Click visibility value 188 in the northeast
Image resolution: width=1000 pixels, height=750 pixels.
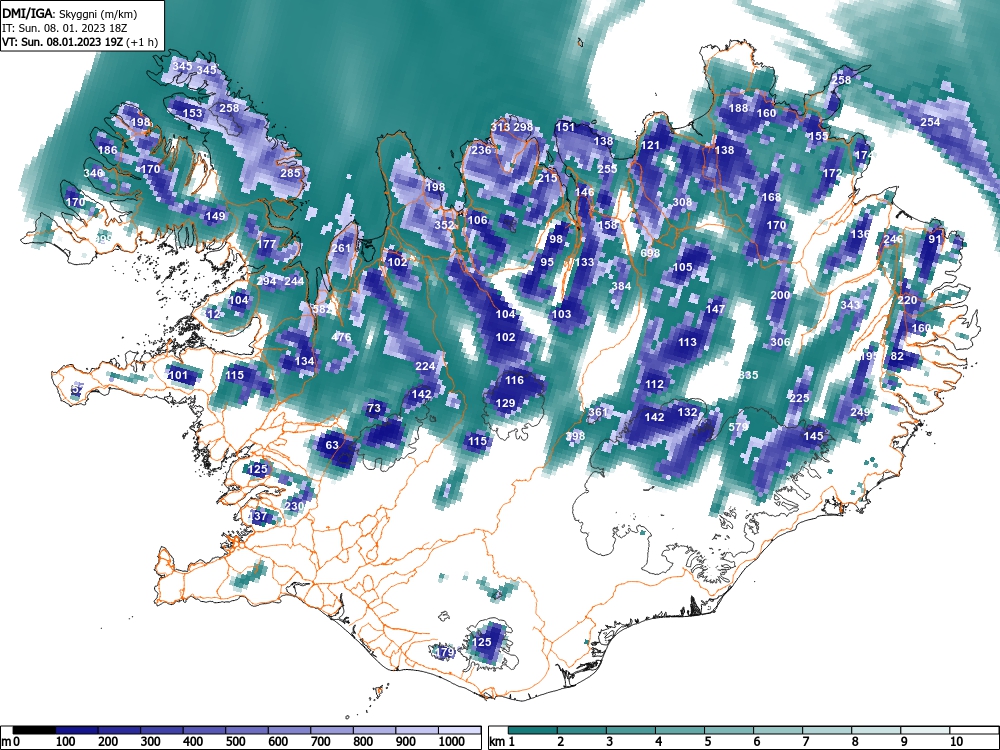[738, 108]
